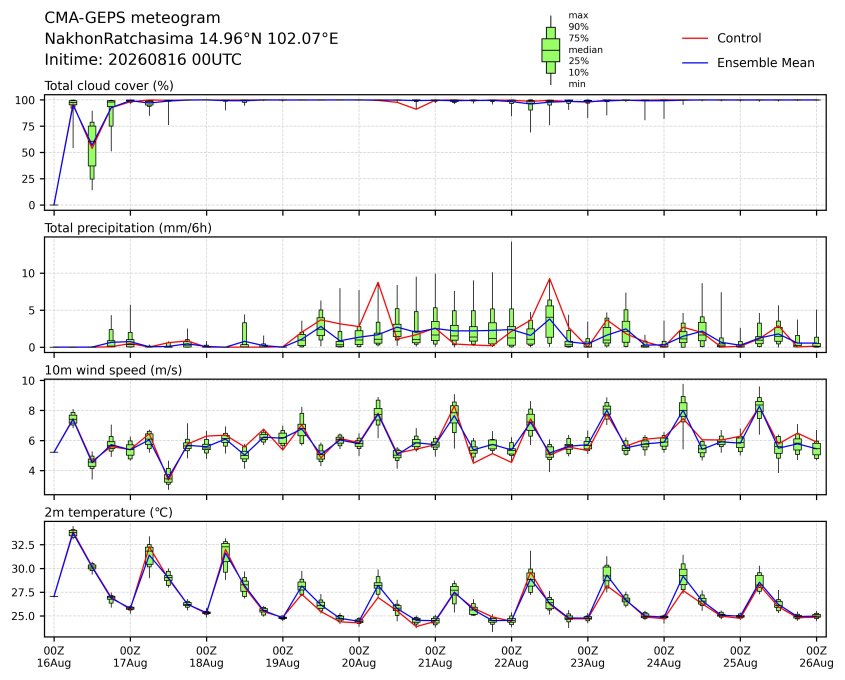The image size is (845, 680).
Task: Click the '27.5' tick on temperature axis
Action: [x=24, y=593]
